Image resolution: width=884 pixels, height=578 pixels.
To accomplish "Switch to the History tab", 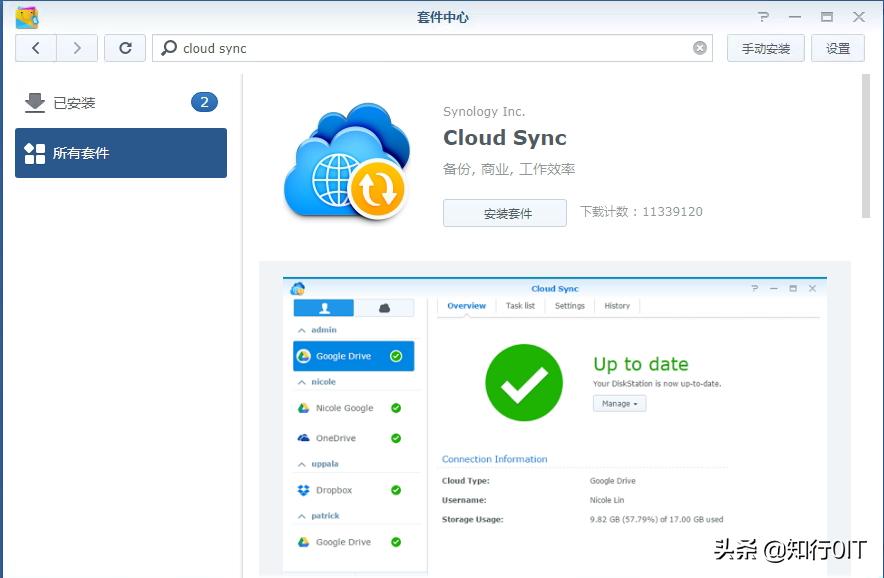I will click(x=617, y=307).
